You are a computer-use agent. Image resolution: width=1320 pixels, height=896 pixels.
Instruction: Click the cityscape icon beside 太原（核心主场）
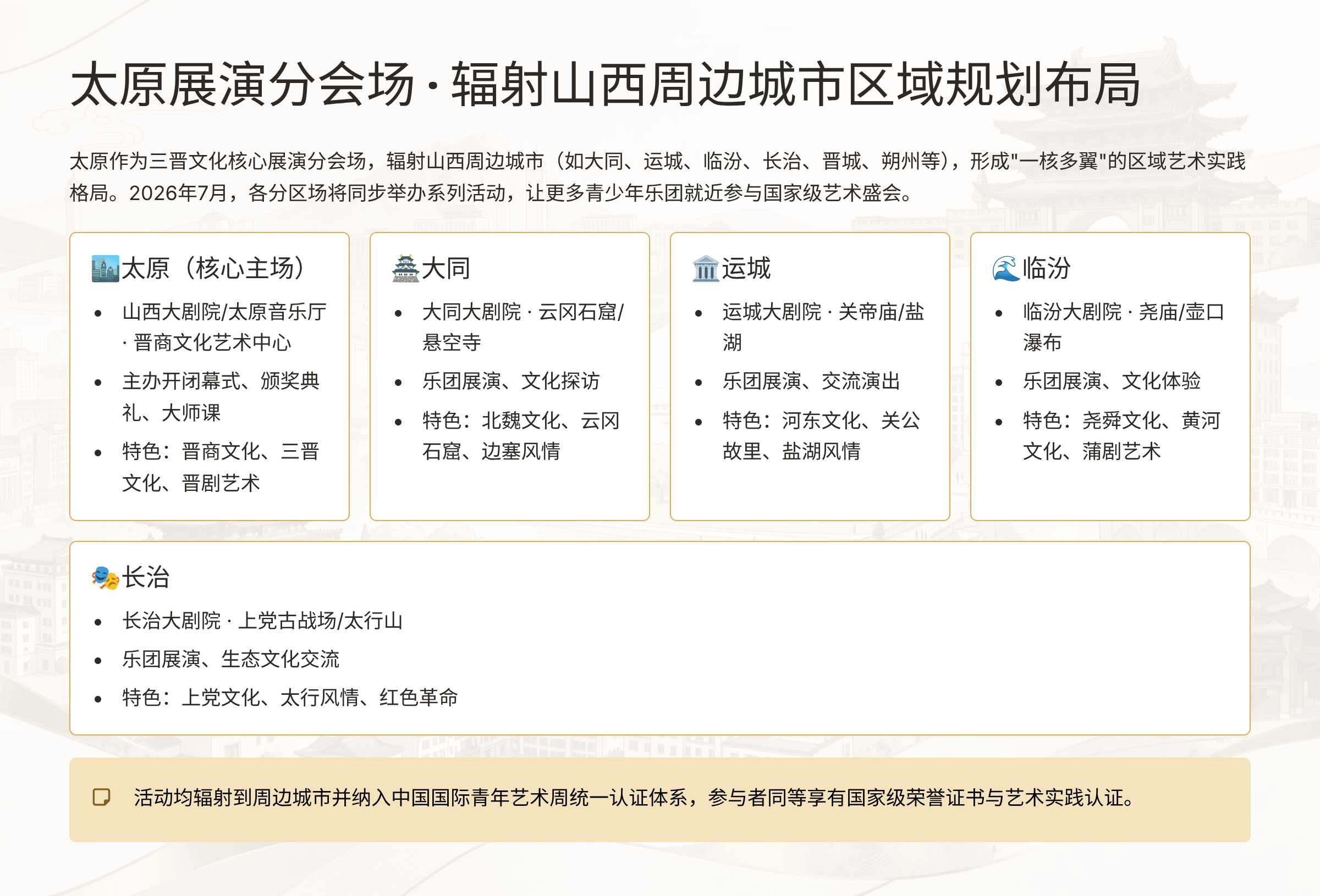click(x=105, y=269)
